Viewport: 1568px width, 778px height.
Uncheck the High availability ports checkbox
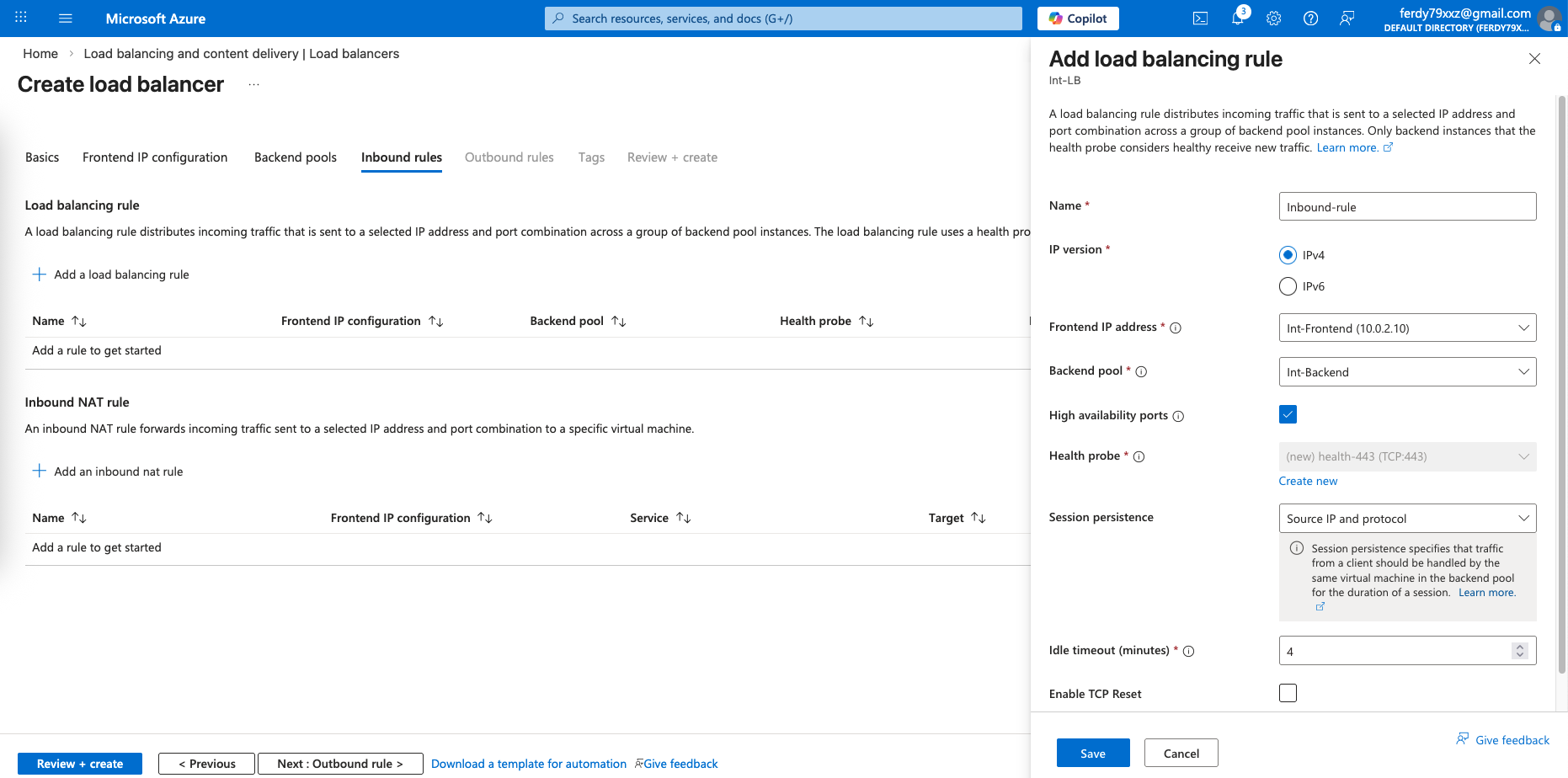coord(1288,414)
